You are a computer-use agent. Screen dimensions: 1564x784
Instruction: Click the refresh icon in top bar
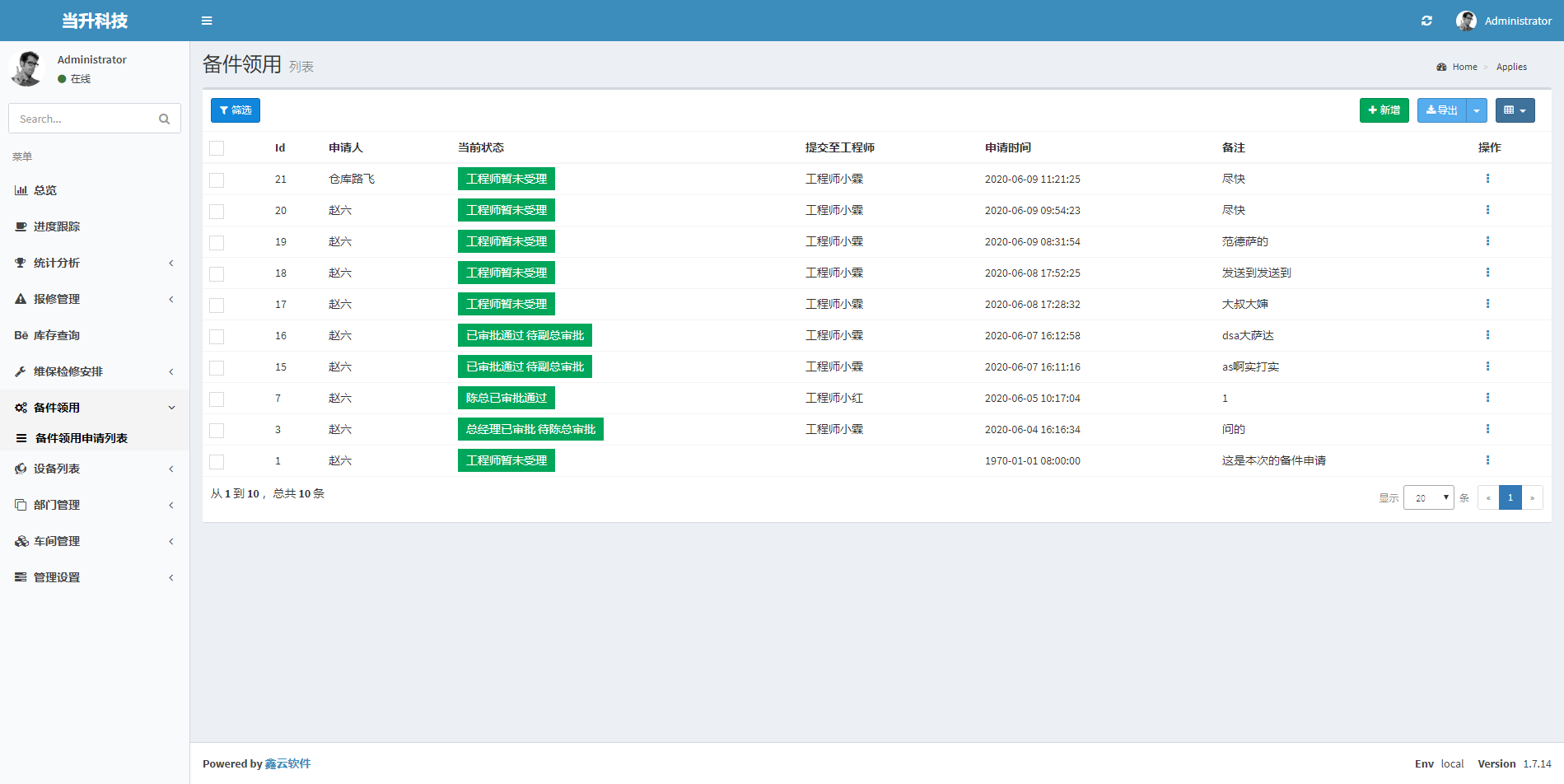(x=1426, y=21)
